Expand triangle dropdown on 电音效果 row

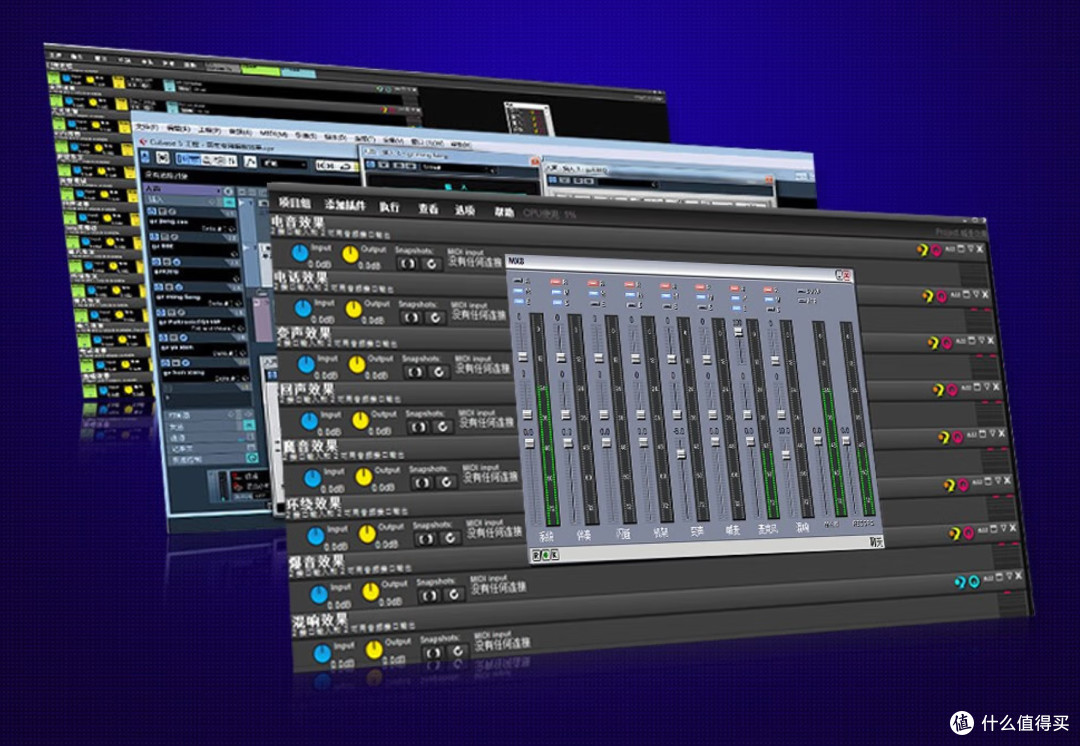970,249
